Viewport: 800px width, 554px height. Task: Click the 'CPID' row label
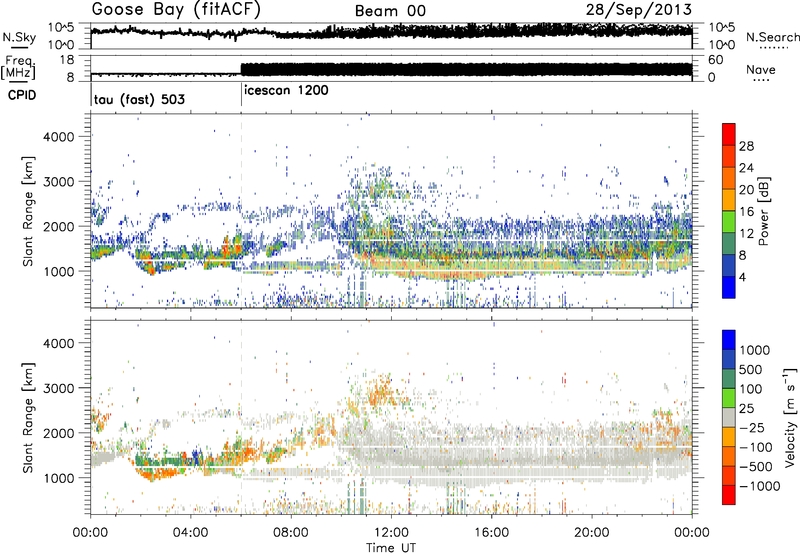tap(22, 95)
